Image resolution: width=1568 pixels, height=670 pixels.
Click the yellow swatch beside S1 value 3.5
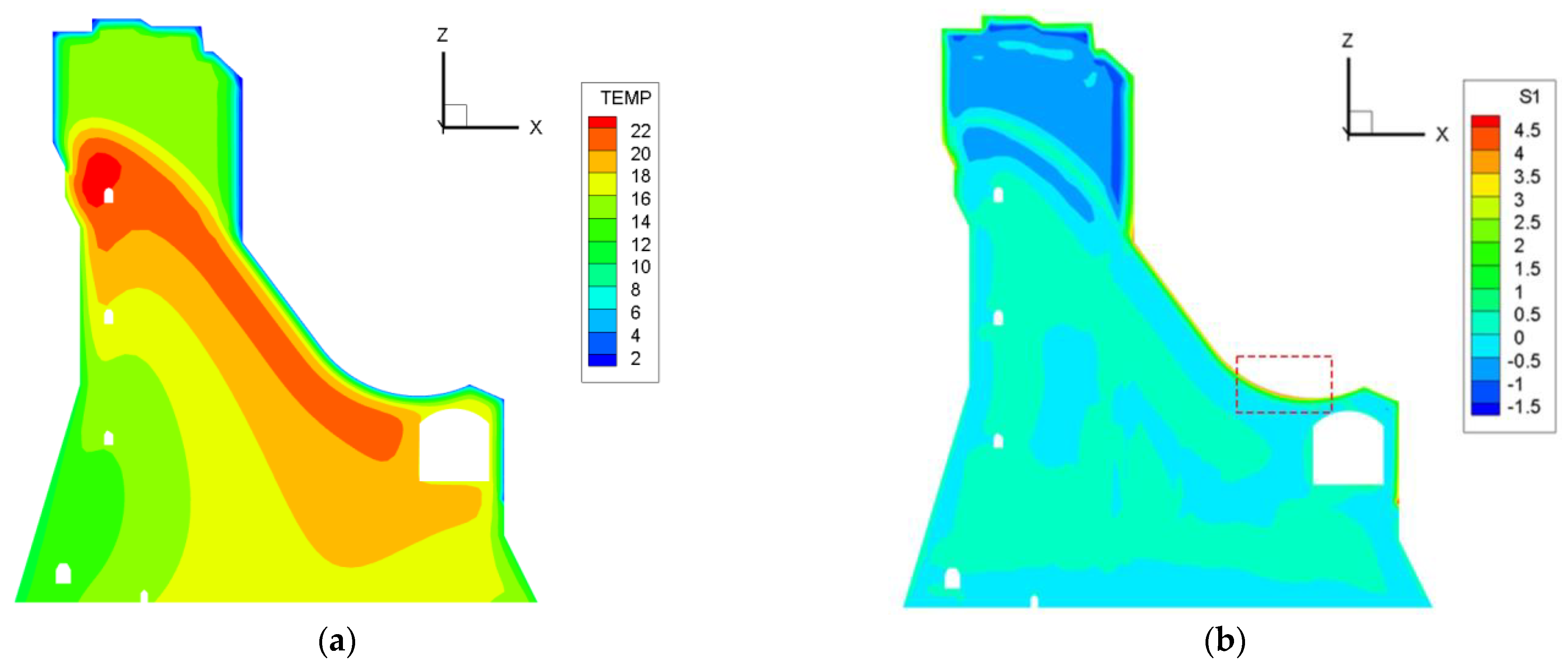tap(1485, 184)
